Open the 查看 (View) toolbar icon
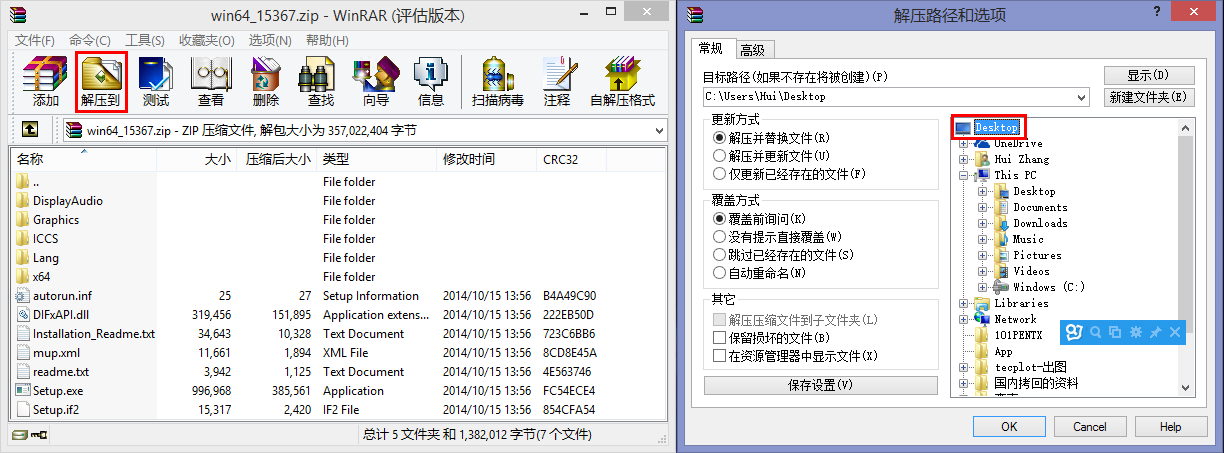1224x453 pixels. (x=211, y=82)
